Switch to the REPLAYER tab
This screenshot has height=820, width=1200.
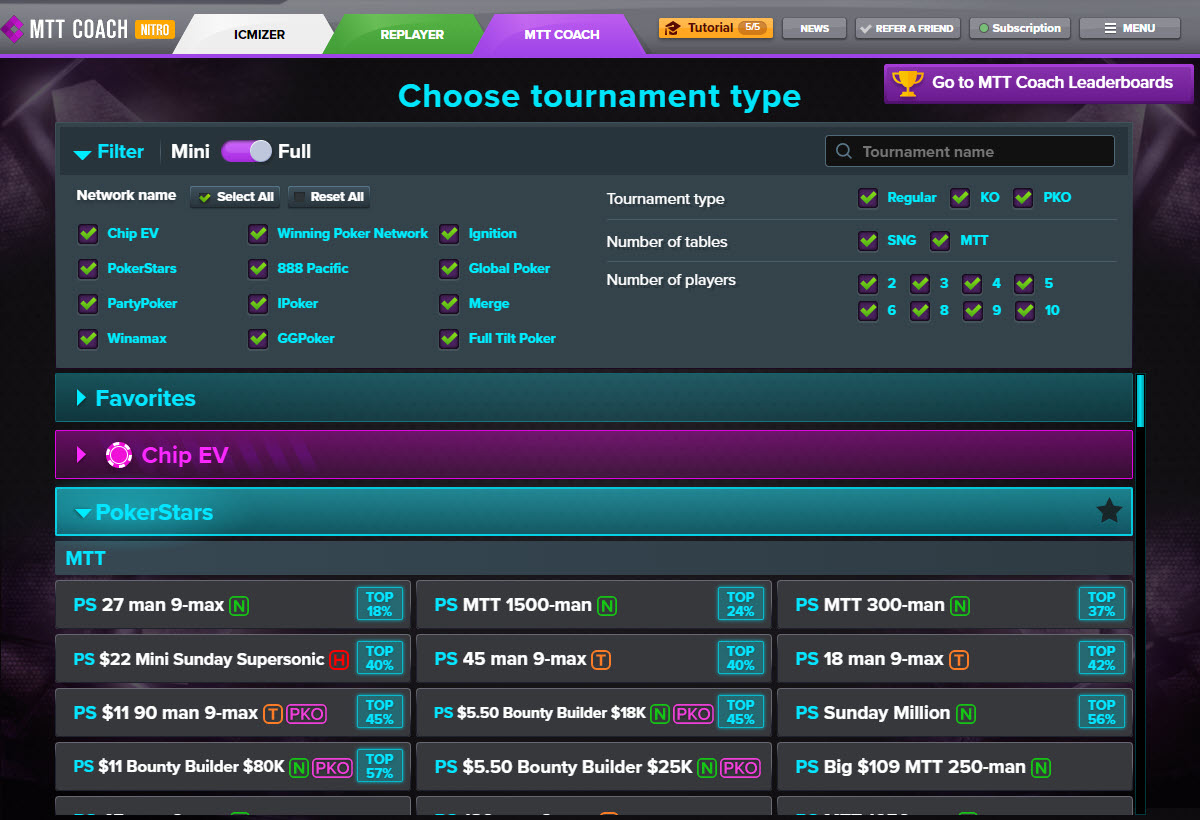tap(412, 34)
